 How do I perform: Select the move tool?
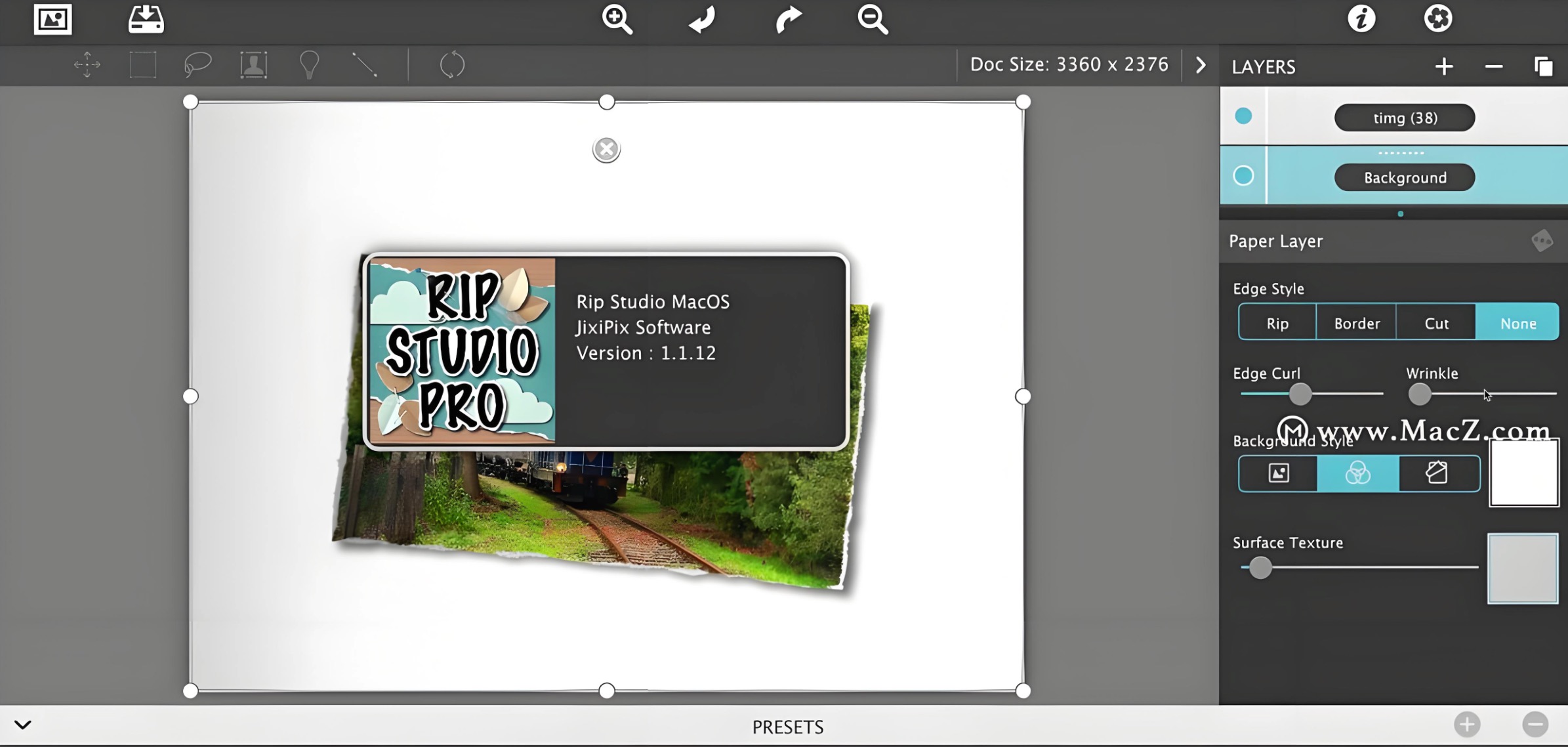tap(87, 65)
